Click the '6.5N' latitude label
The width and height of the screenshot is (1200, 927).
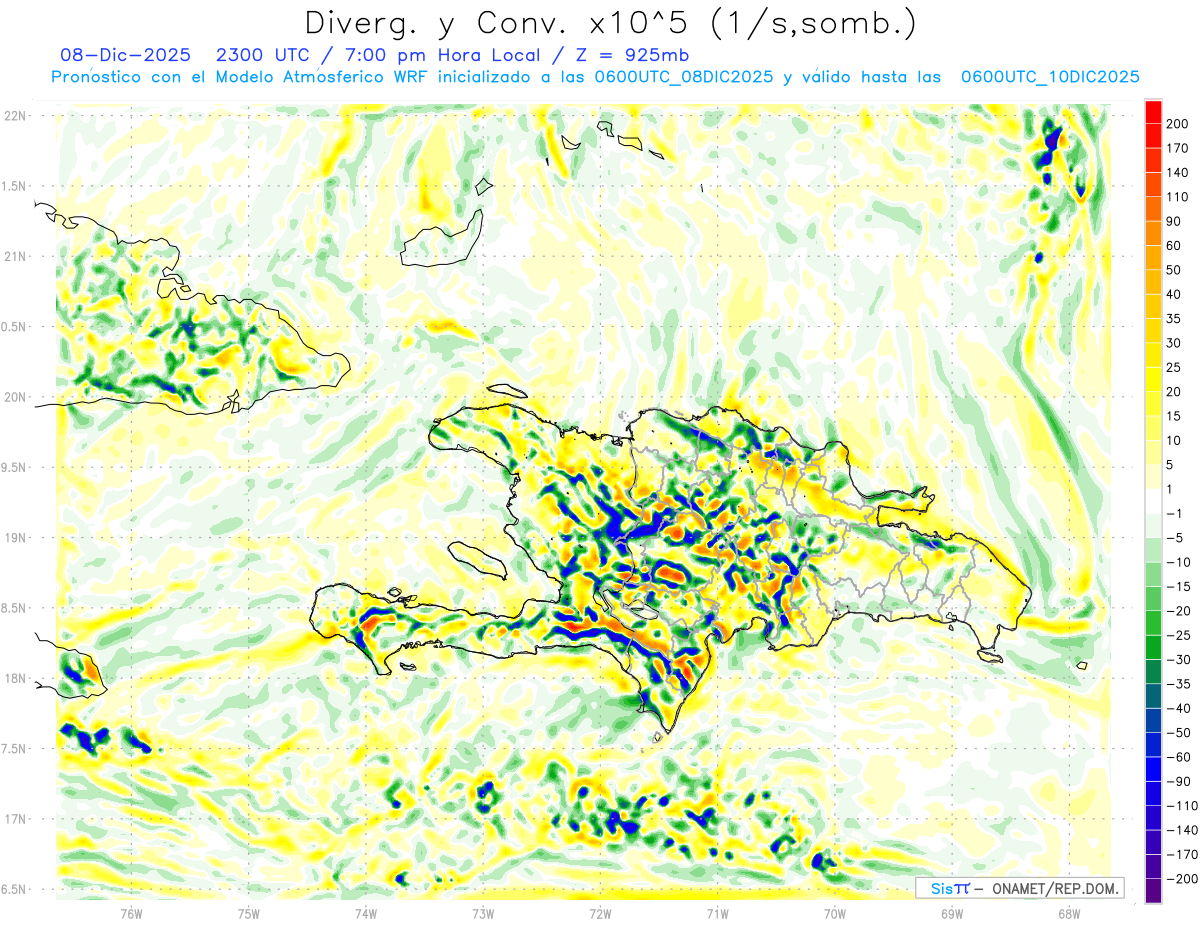[x=13, y=889]
